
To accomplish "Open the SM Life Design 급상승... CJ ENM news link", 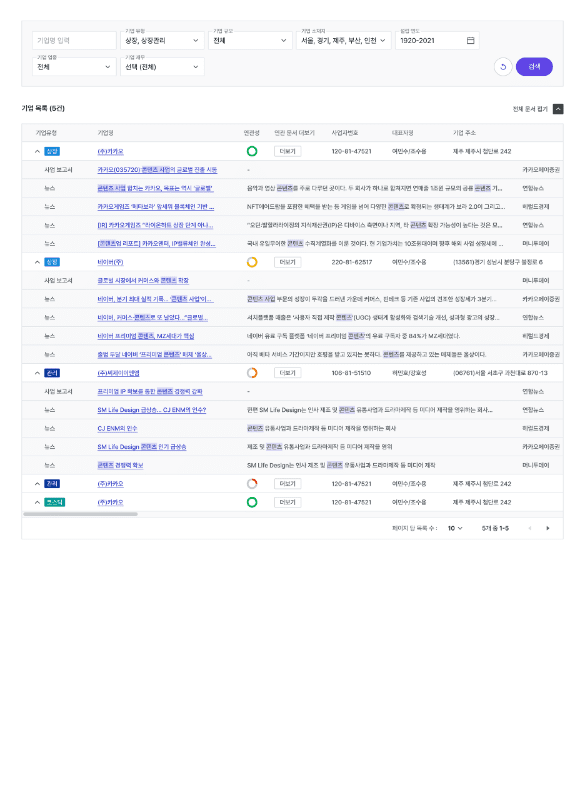I will click(151, 410).
